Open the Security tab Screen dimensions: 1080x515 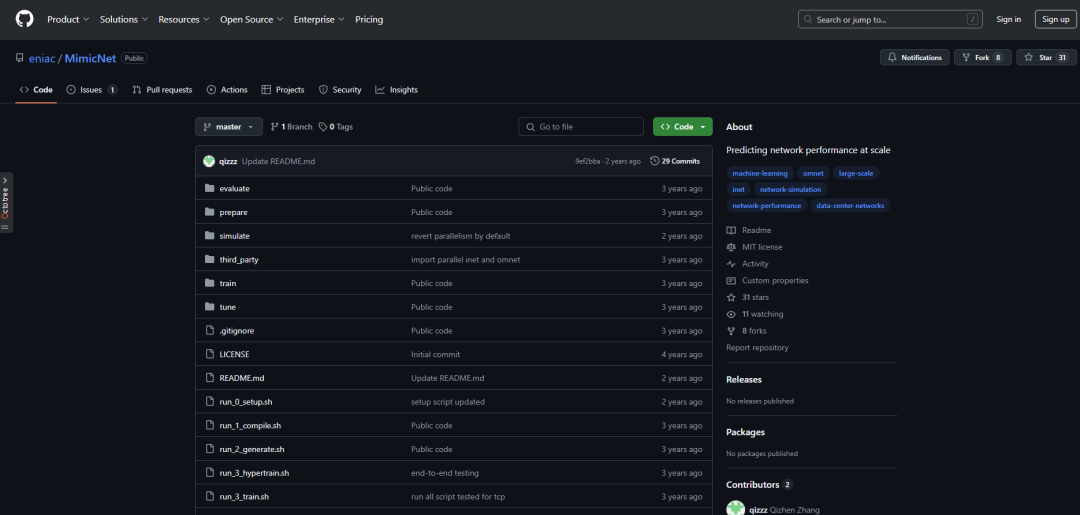(x=340, y=90)
